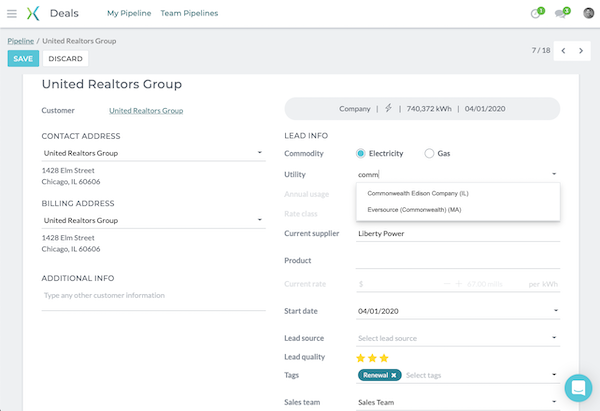
Task: Remove the Renewal tag
Action: click(x=394, y=375)
